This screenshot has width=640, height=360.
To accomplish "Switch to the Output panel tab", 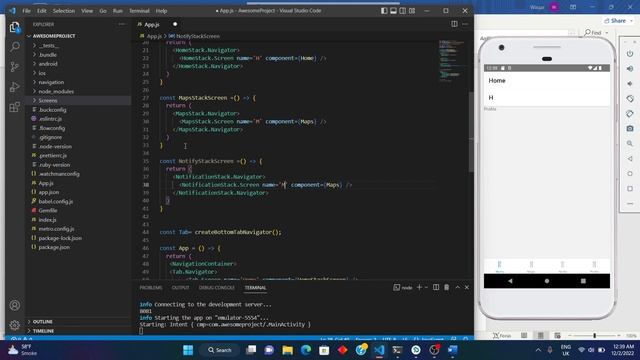I will coord(180,288).
